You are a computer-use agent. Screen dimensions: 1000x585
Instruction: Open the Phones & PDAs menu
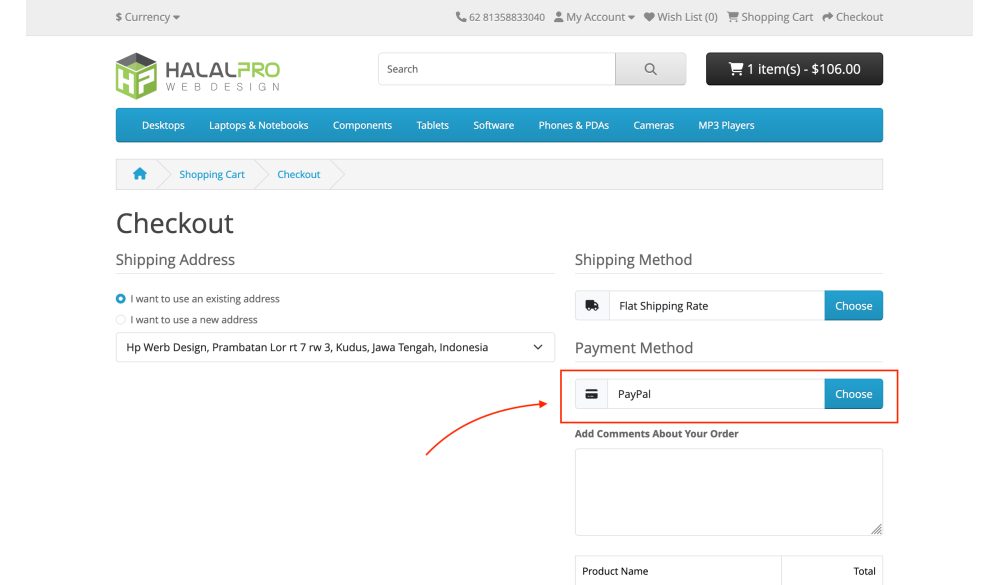click(573, 125)
